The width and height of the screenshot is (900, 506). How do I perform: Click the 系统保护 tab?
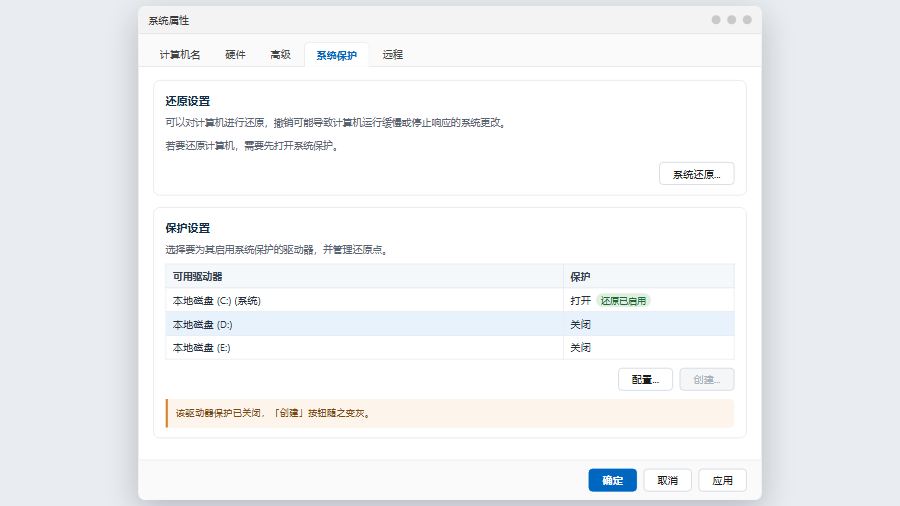click(336, 55)
